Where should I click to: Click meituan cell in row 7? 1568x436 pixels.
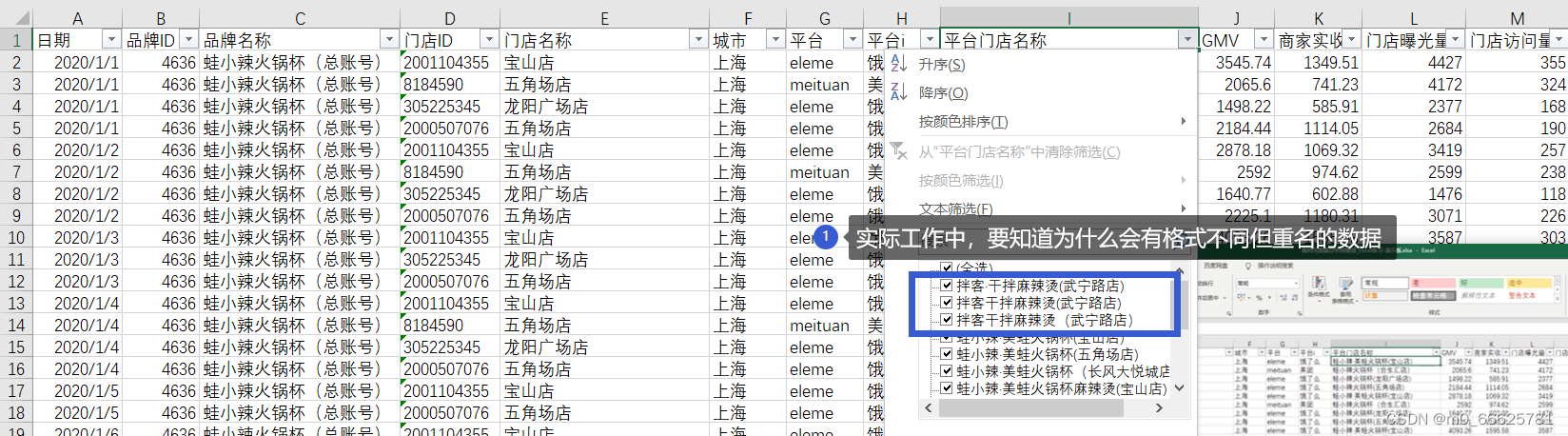824,172
